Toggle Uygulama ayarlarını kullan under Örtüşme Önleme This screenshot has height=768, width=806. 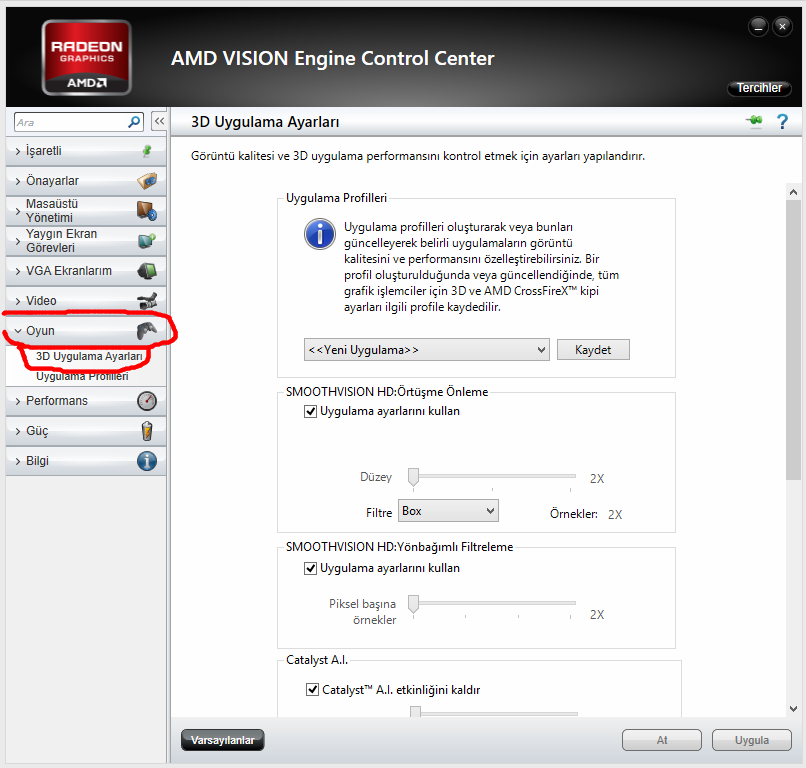pyautogui.click(x=310, y=411)
